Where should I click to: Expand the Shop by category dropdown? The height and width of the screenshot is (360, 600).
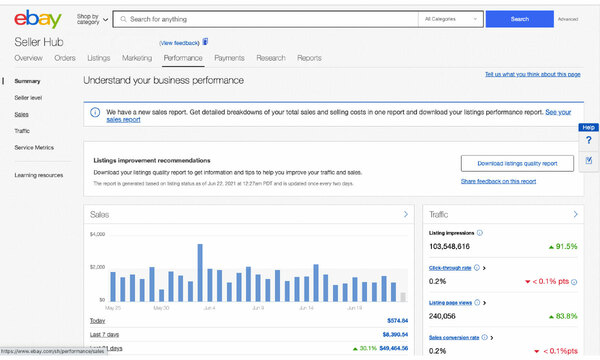pyautogui.click(x=92, y=19)
